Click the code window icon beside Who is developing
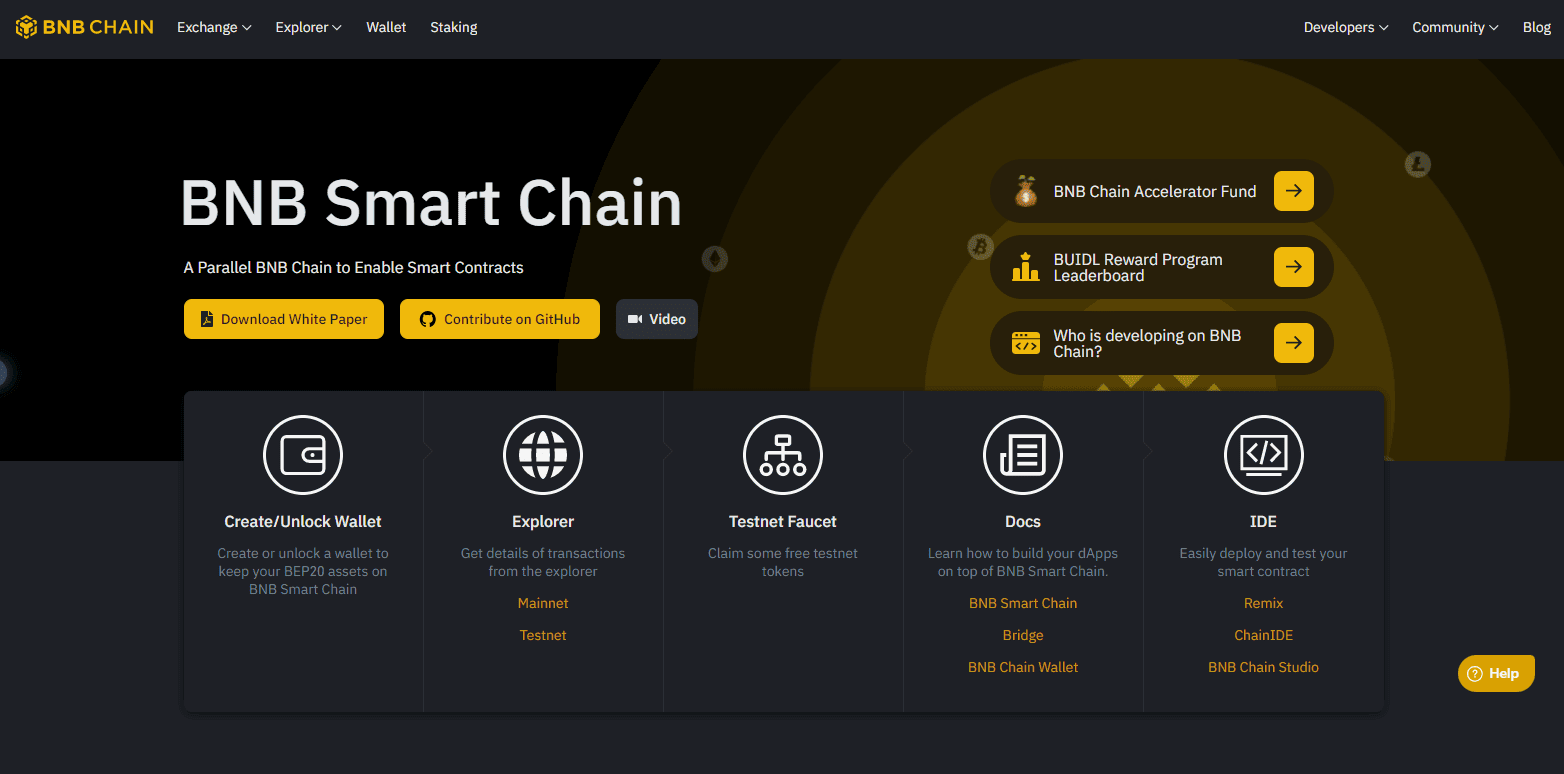The width and height of the screenshot is (1564, 774). pyautogui.click(x=1026, y=343)
